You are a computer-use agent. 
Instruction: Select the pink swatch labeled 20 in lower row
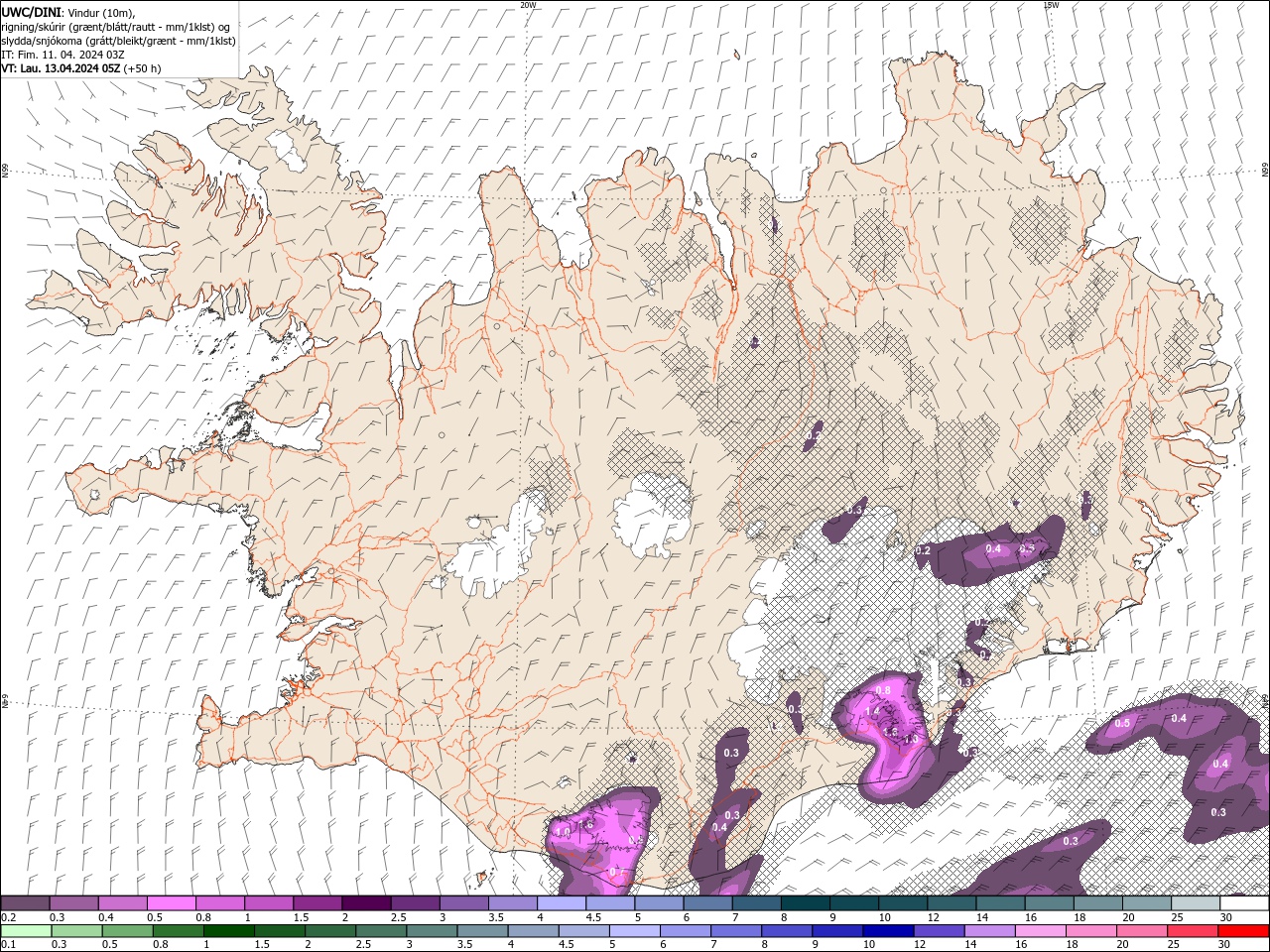point(1141,931)
